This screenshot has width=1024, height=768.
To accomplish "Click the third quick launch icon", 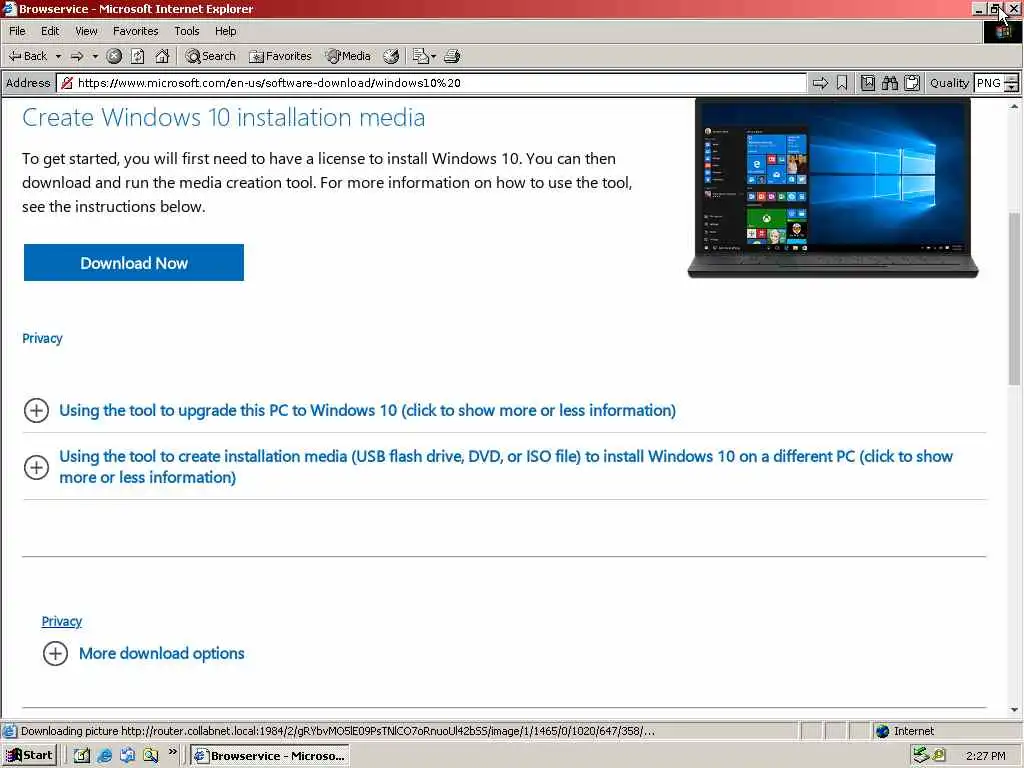I will coord(127,756).
